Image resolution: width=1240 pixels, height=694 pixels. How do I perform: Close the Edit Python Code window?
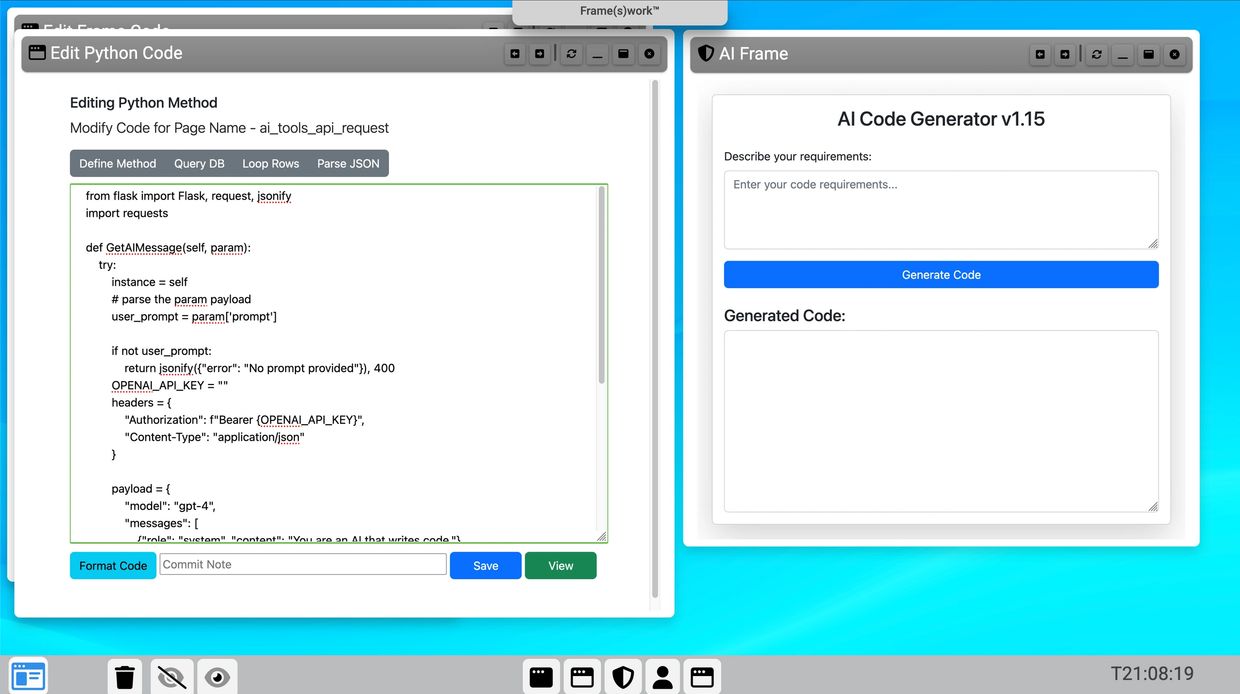650,54
